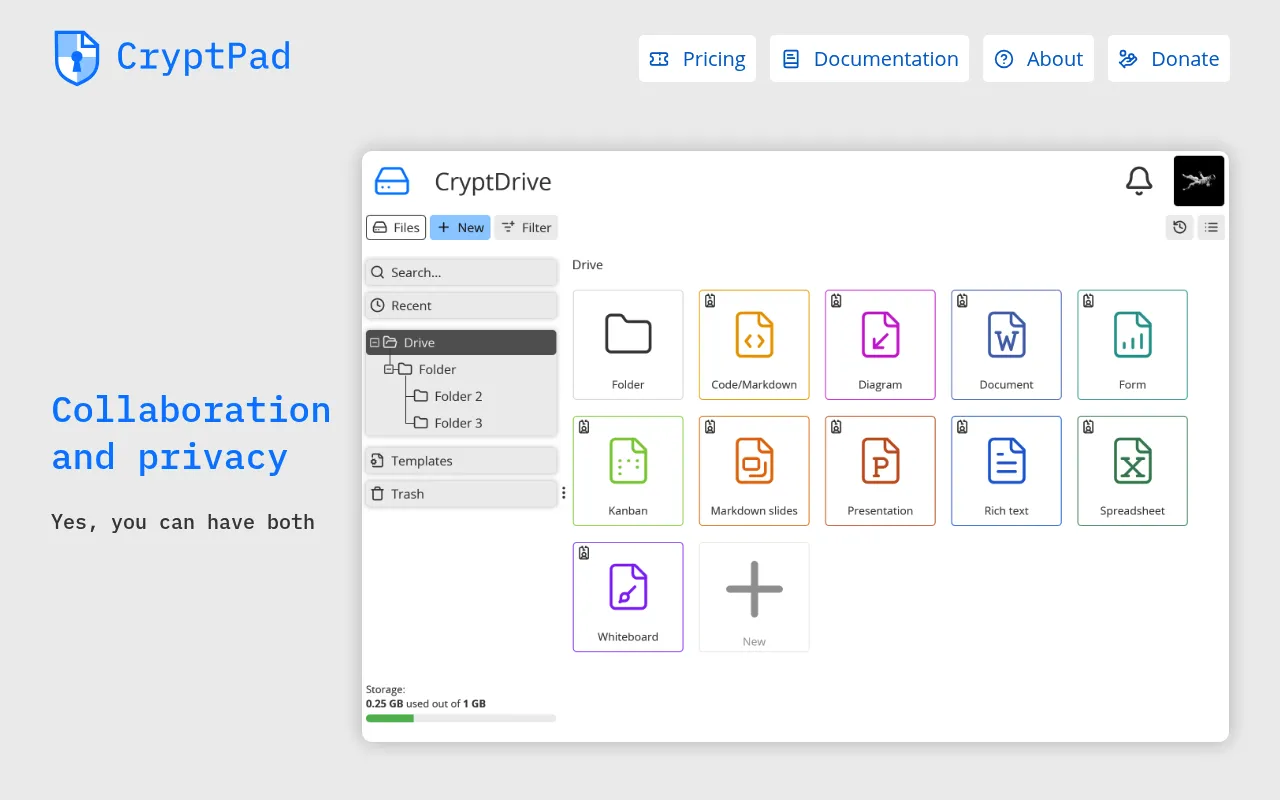Open the Whiteboard tile
The width and height of the screenshot is (1280, 800).
[628, 597]
